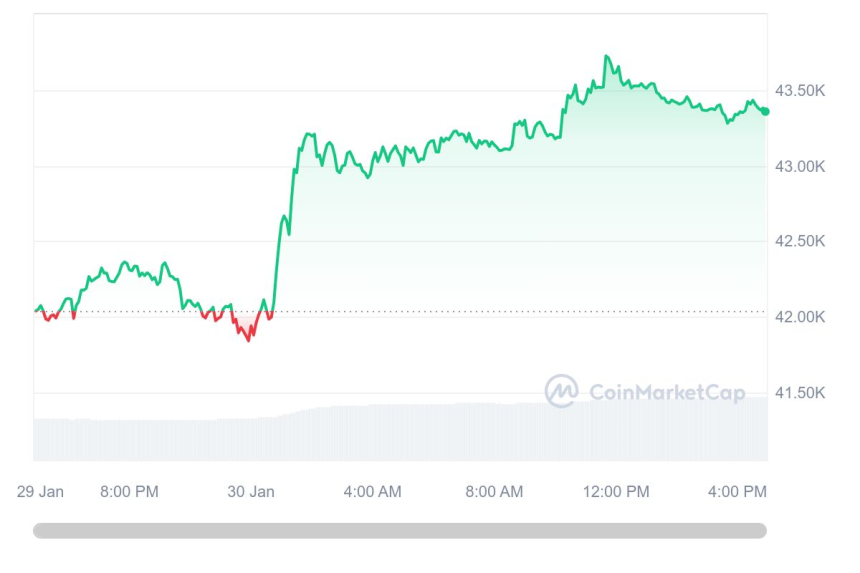
Task: Click the lowest red dip of the price line
Action: [250, 339]
